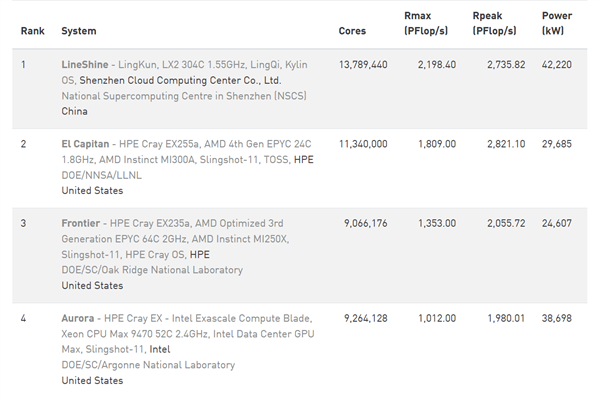Select the power value 29,685
The width and height of the screenshot is (600, 398).
[557, 144]
